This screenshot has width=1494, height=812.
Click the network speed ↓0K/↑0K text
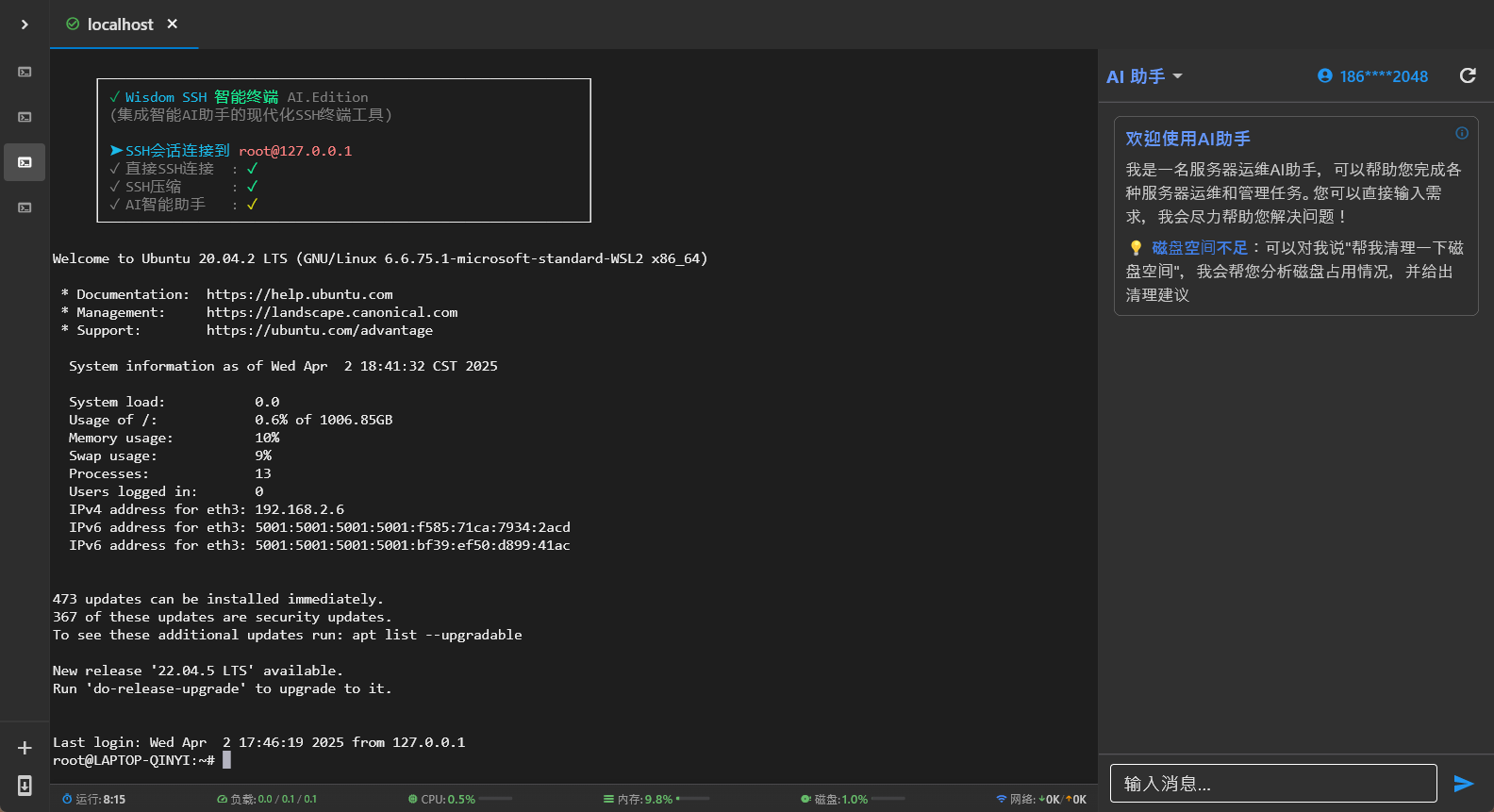[1062, 799]
